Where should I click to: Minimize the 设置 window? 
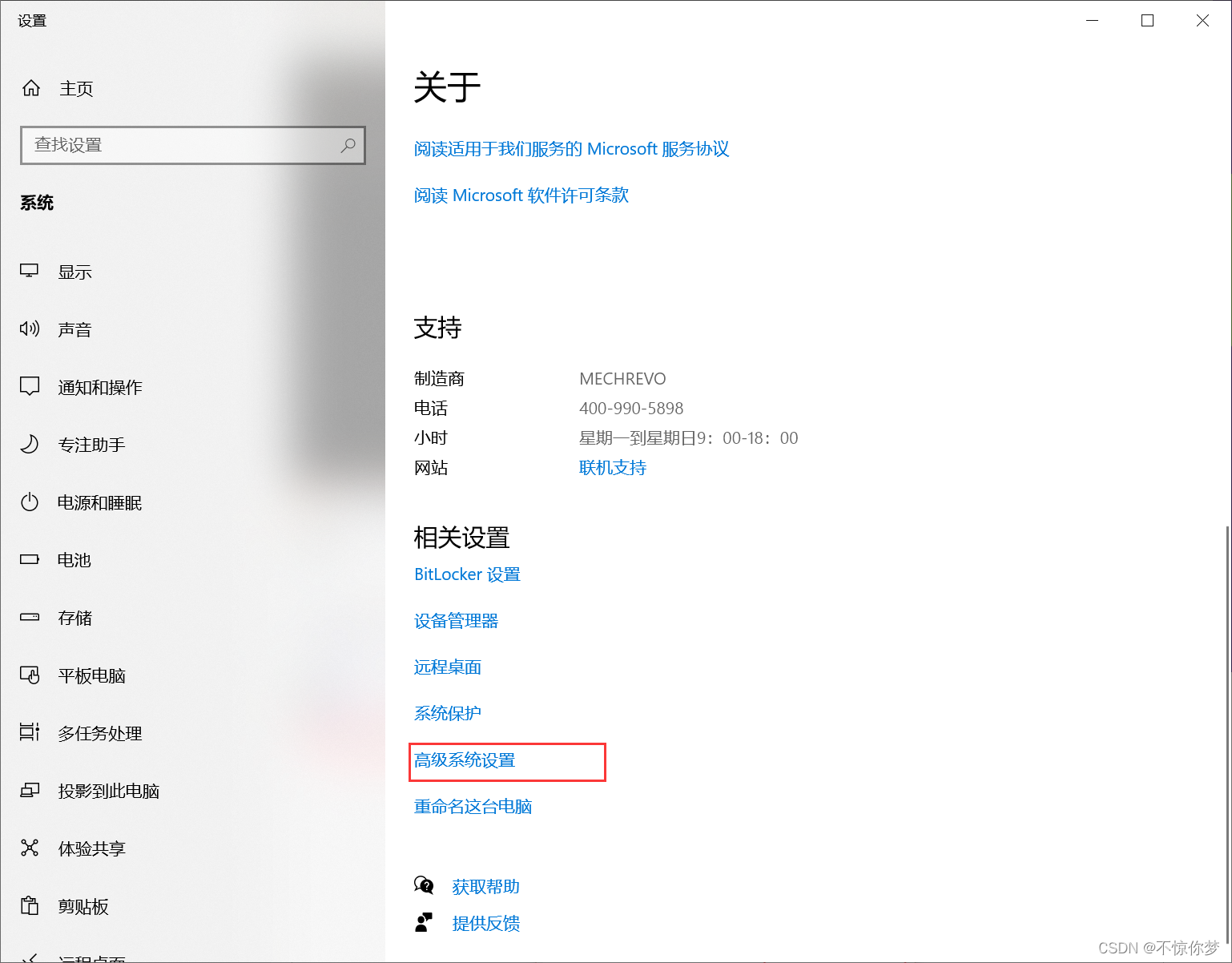click(x=1092, y=21)
